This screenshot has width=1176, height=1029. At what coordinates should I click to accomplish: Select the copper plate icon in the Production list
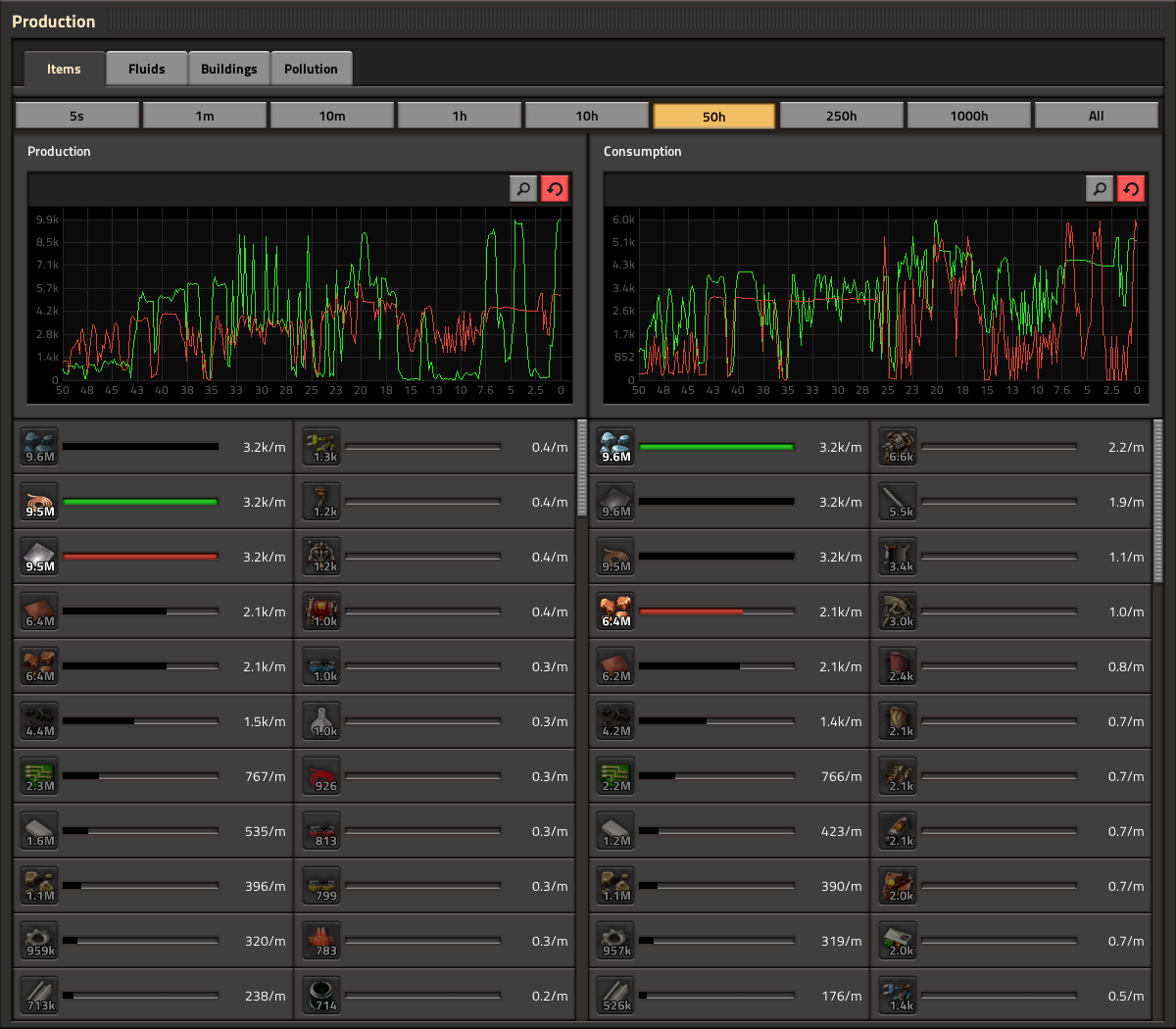click(40, 612)
